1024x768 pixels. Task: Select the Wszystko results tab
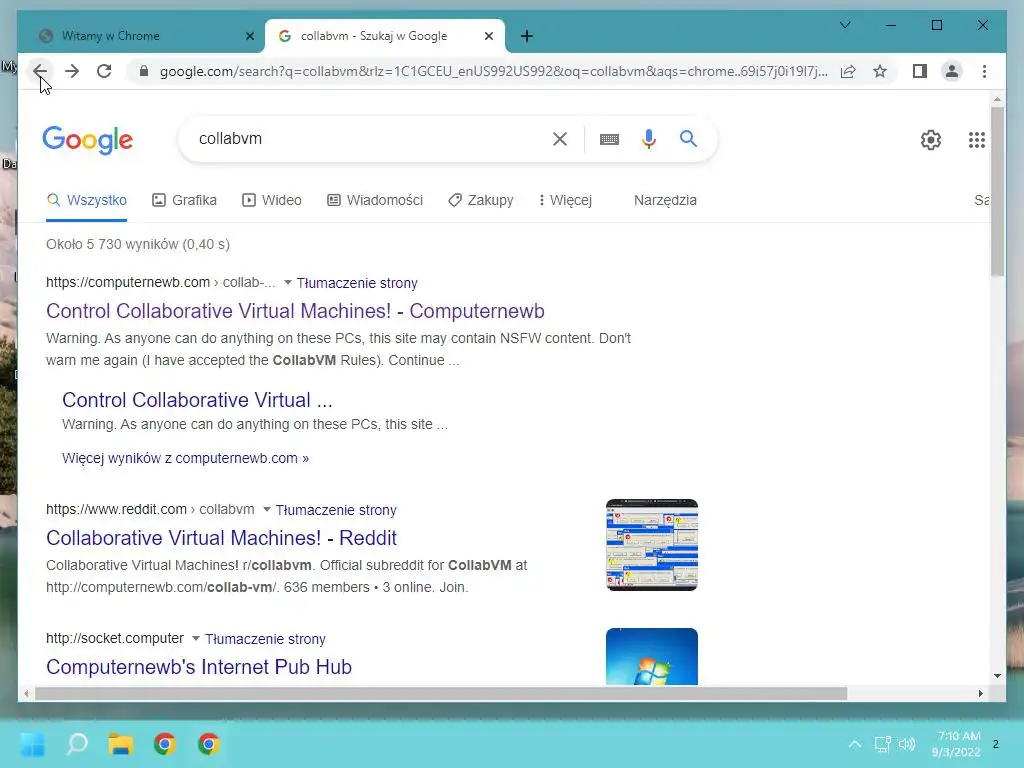point(87,200)
